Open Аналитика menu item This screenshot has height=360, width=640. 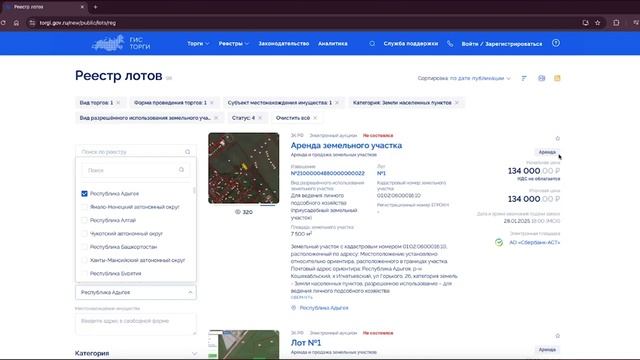pyautogui.click(x=333, y=43)
